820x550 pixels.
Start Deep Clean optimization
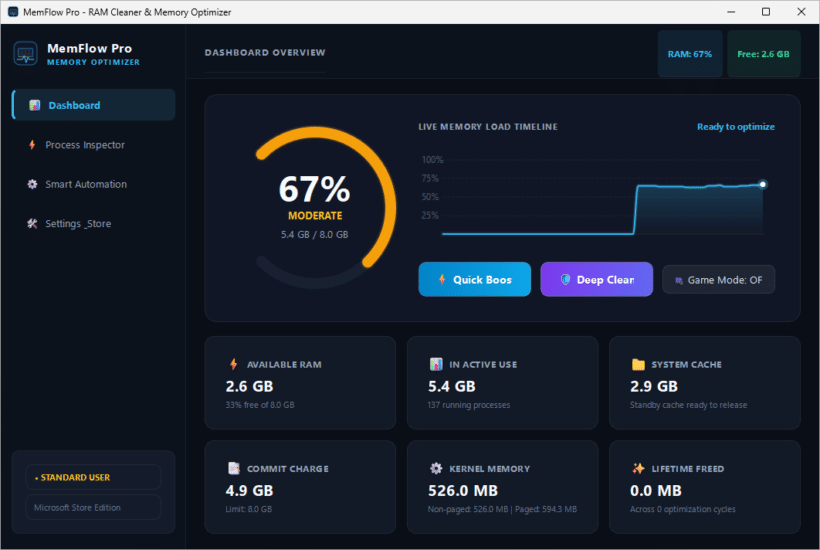(x=596, y=279)
